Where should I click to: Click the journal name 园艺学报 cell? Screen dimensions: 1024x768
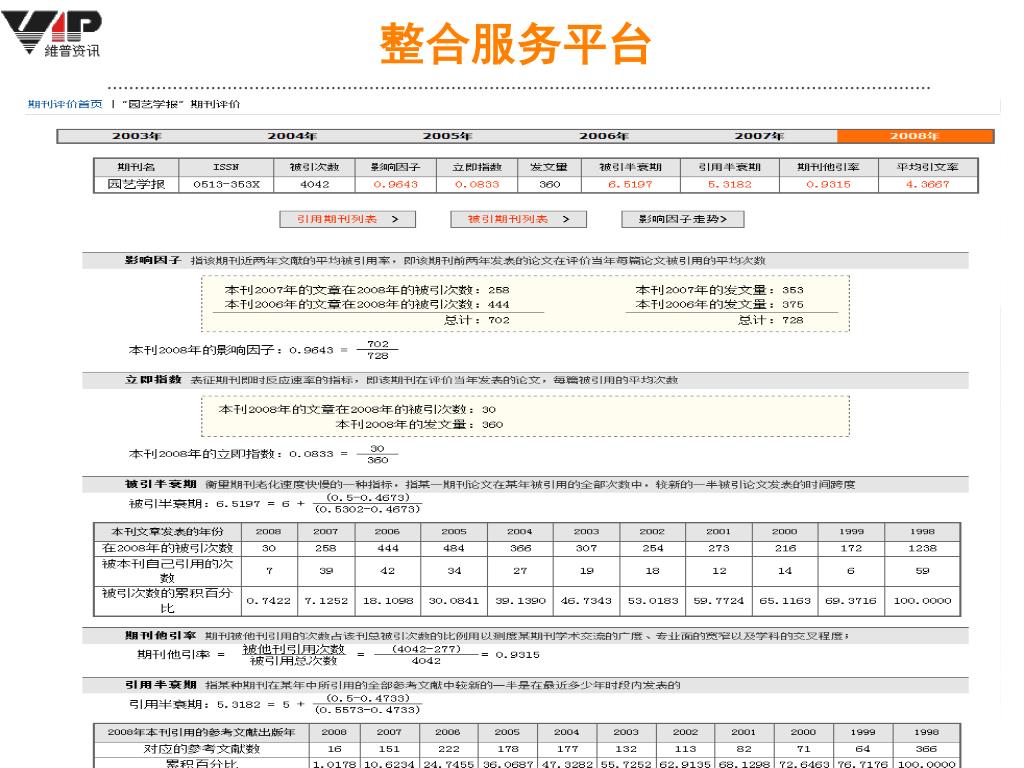(x=136, y=185)
